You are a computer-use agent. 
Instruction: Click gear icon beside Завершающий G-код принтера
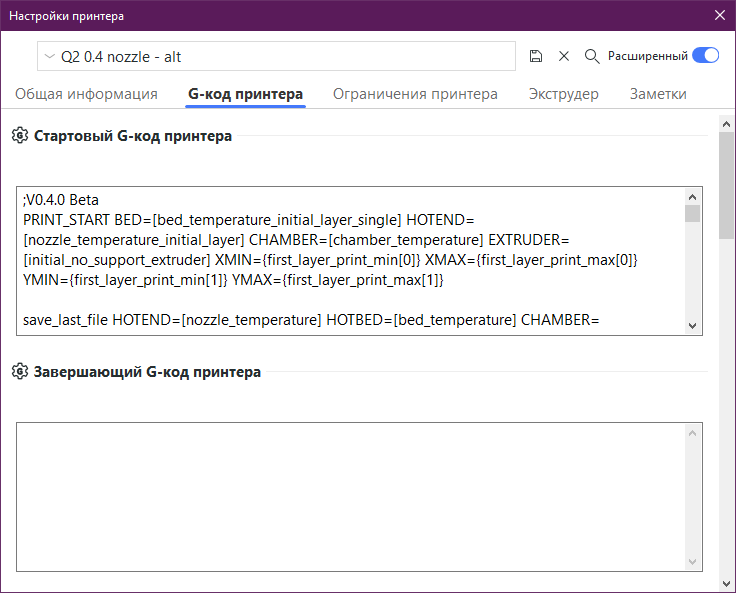pos(19,372)
